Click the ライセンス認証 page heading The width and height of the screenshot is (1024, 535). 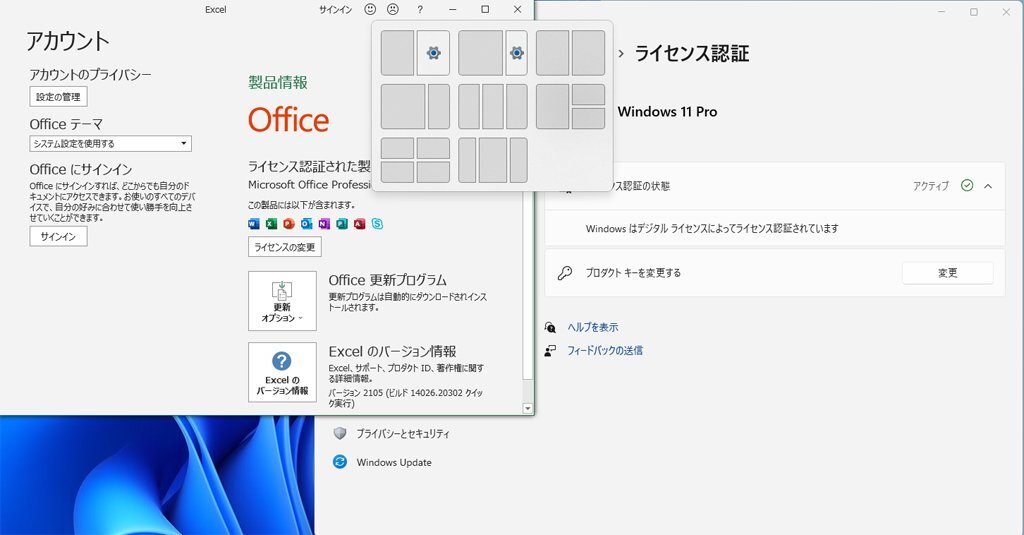click(x=692, y=54)
